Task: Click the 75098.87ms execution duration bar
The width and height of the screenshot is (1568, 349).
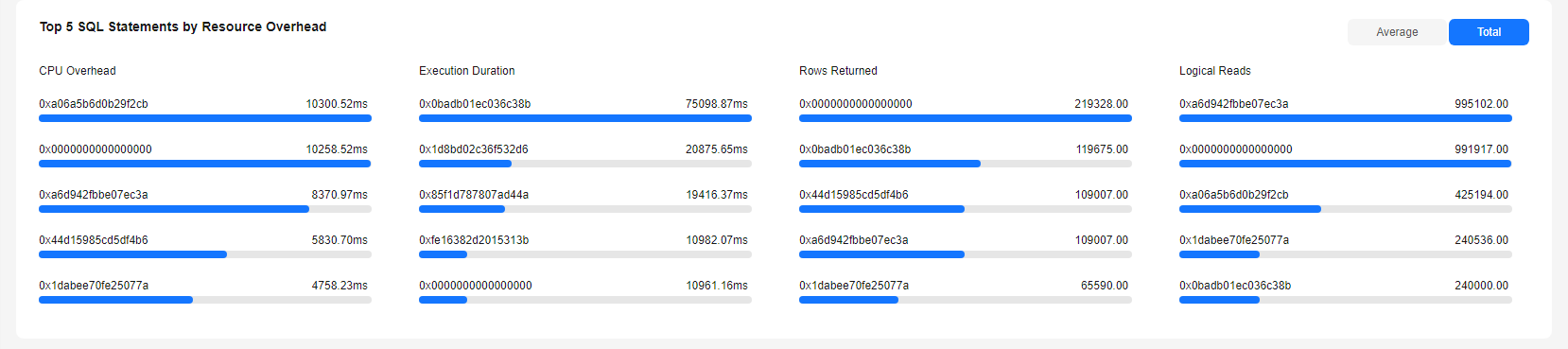Action: tap(585, 118)
